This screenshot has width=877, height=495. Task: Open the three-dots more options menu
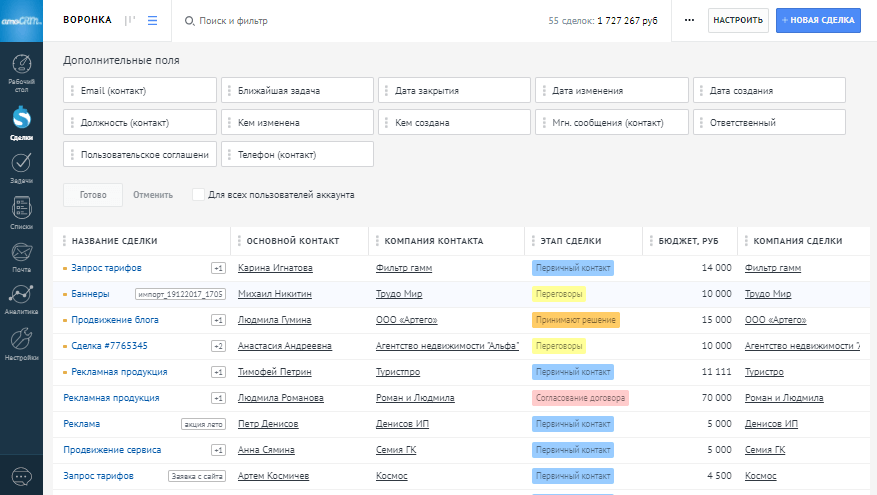689,20
